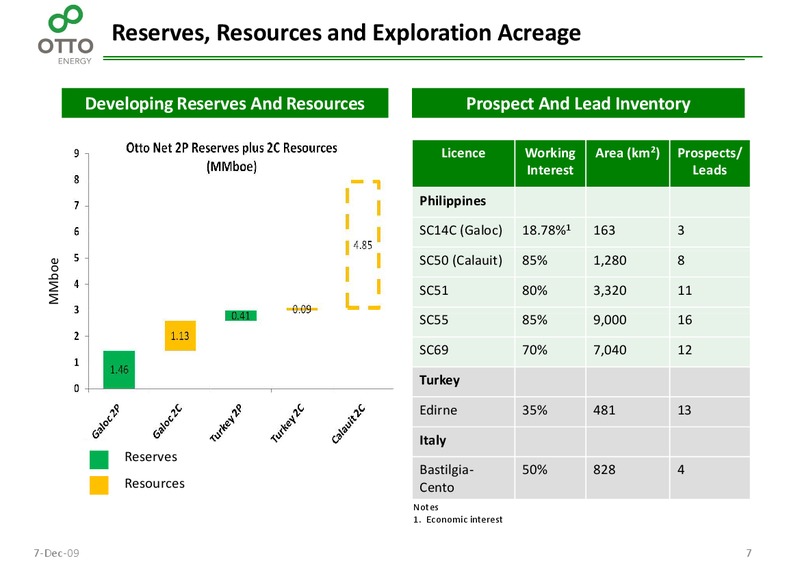Click the Area (km²) column header

pos(628,163)
